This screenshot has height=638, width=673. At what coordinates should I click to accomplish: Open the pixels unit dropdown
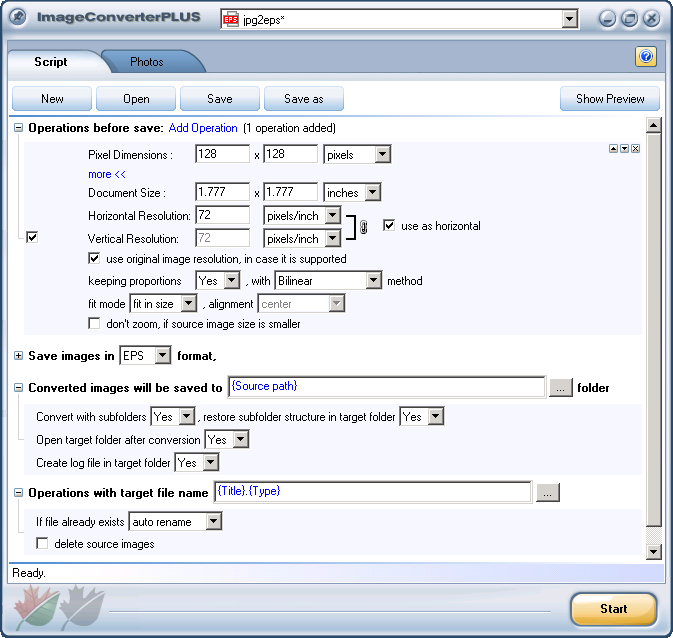pos(382,154)
